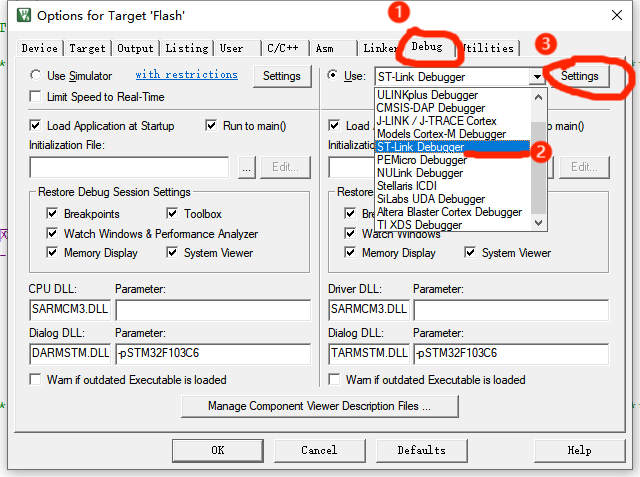Toggle hardware-side Warn if outdated Executable
Viewport: 640px width, 477px height.
point(334,379)
